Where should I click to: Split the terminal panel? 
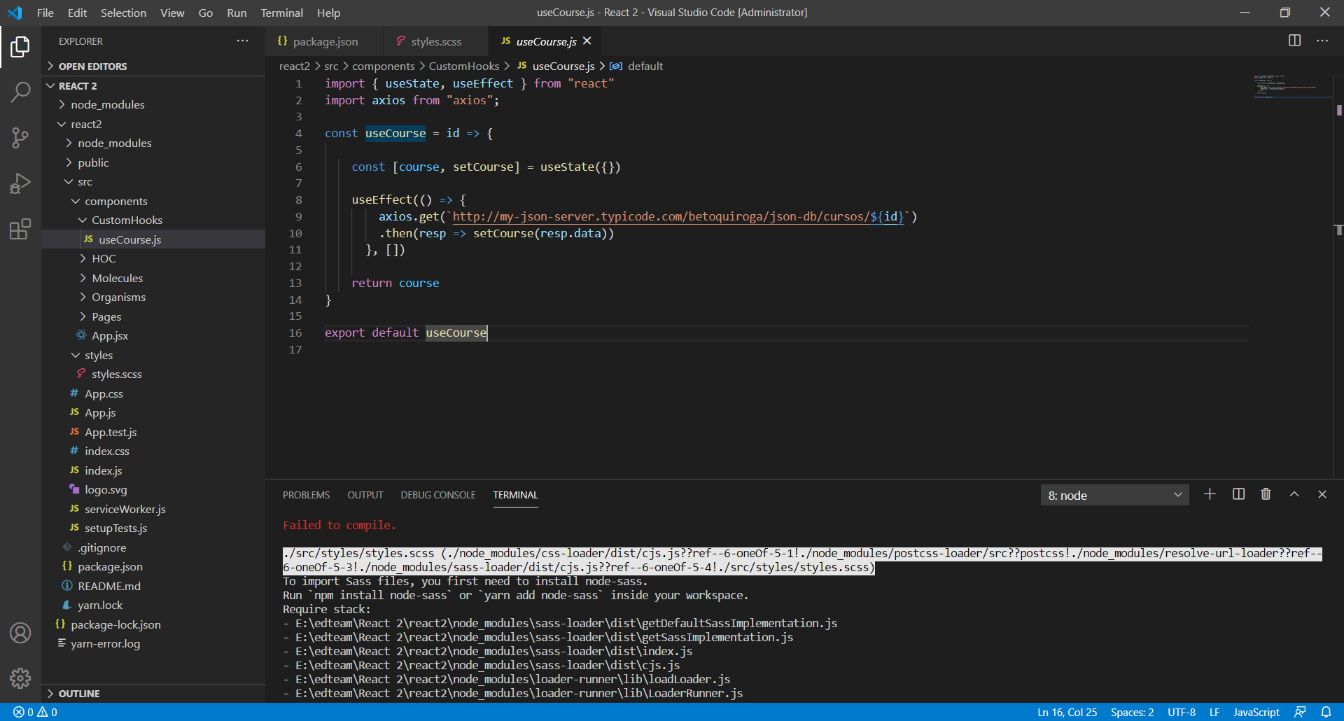click(1238, 494)
